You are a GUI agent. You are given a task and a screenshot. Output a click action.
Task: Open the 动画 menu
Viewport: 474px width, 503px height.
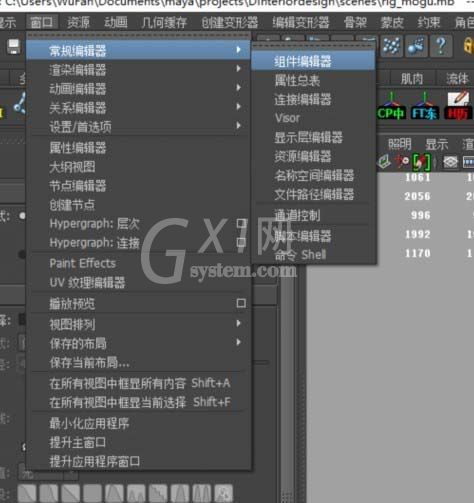pyautogui.click(x=116, y=22)
